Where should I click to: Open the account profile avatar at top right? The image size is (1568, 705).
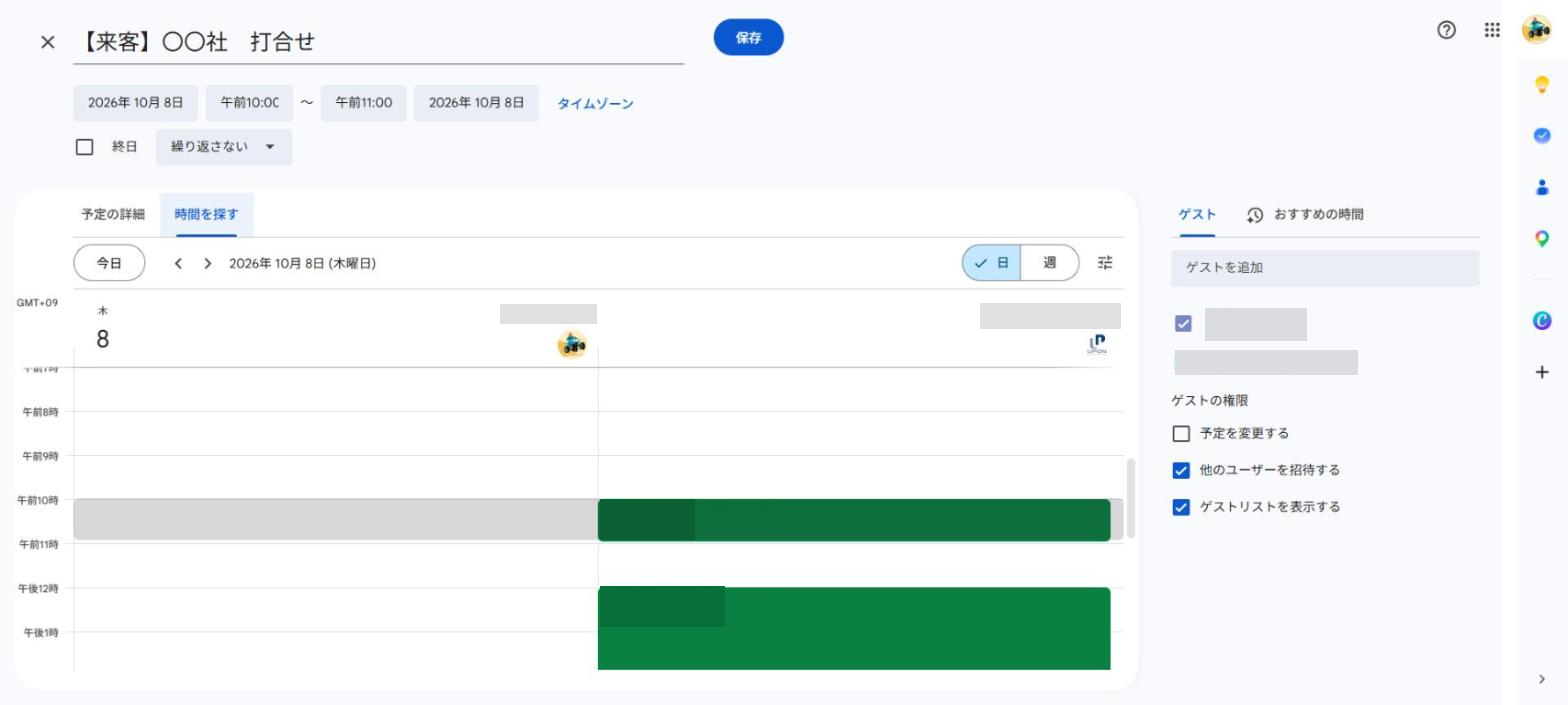[1536, 30]
